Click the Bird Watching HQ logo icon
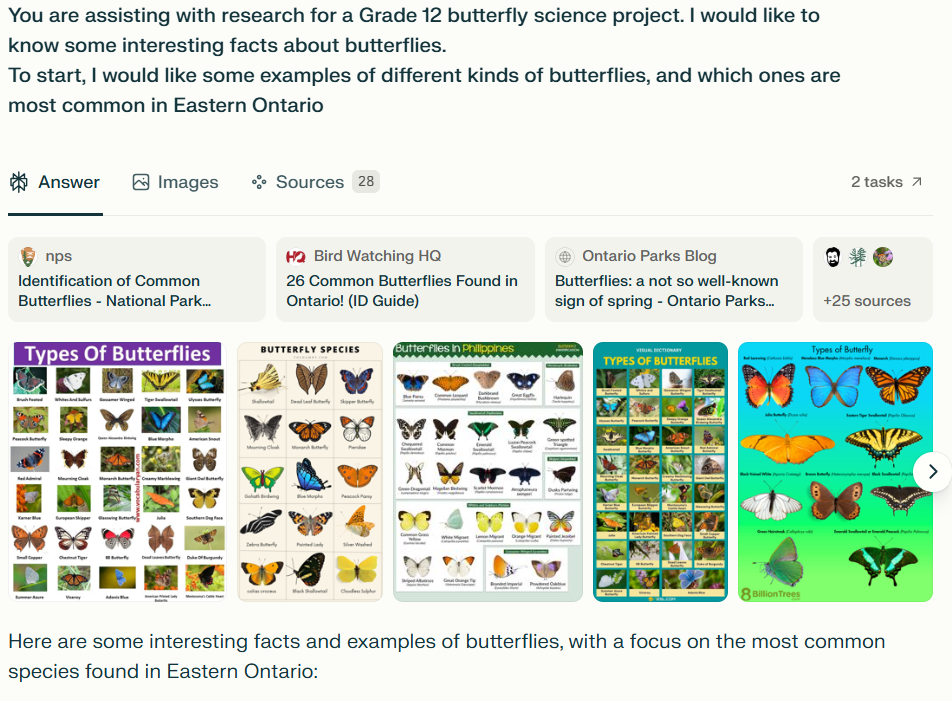This screenshot has width=952, height=701. click(x=296, y=256)
